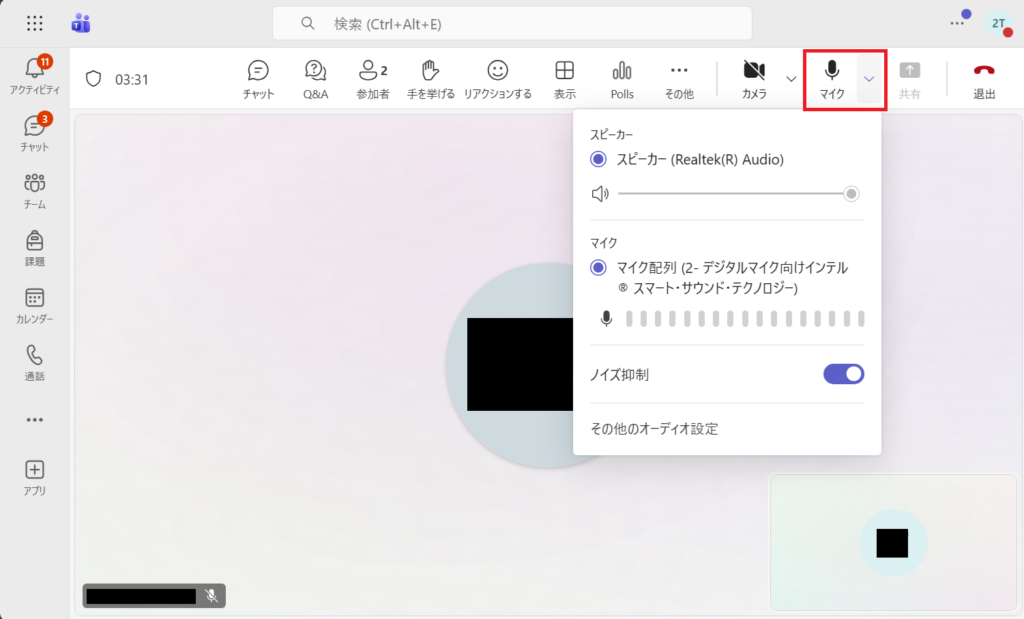1024x619 pixels.
Task: Open the Polls icon
Action: pyautogui.click(x=622, y=79)
